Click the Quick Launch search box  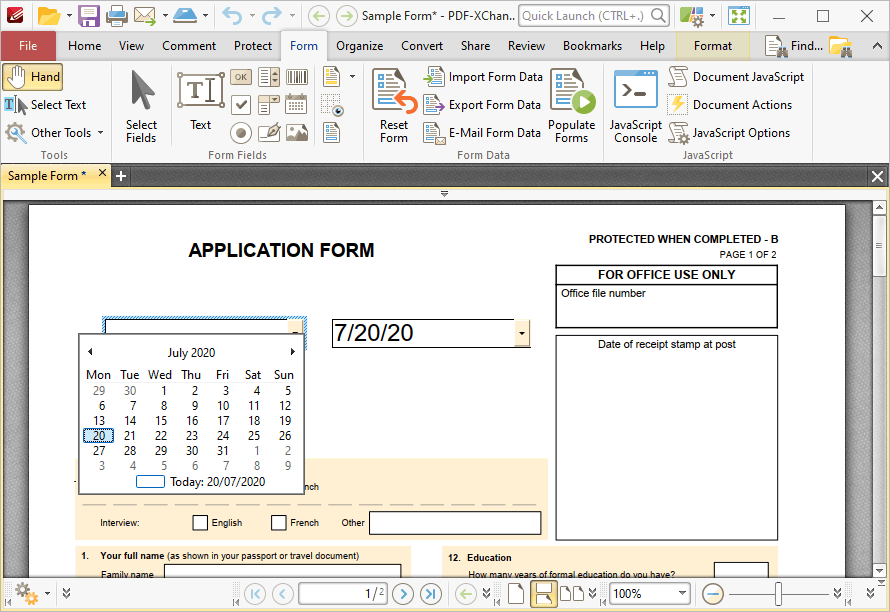click(x=594, y=16)
